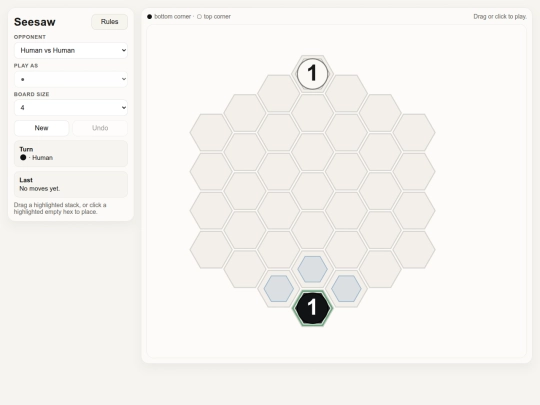Click the white stack numbered 1

tap(312, 74)
